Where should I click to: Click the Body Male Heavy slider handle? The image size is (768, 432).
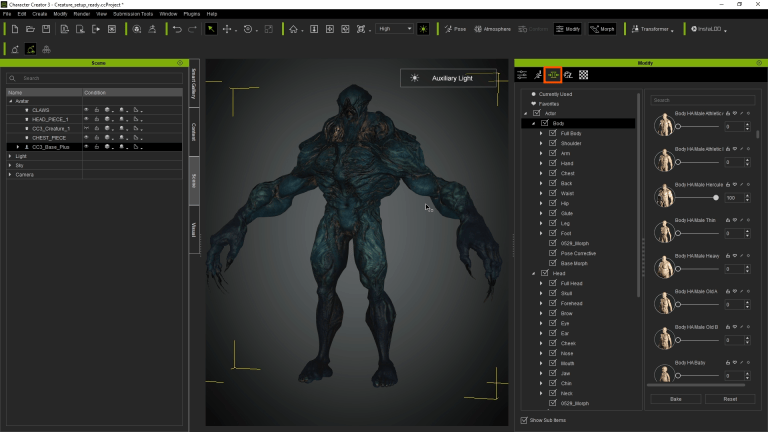[678, 269]
